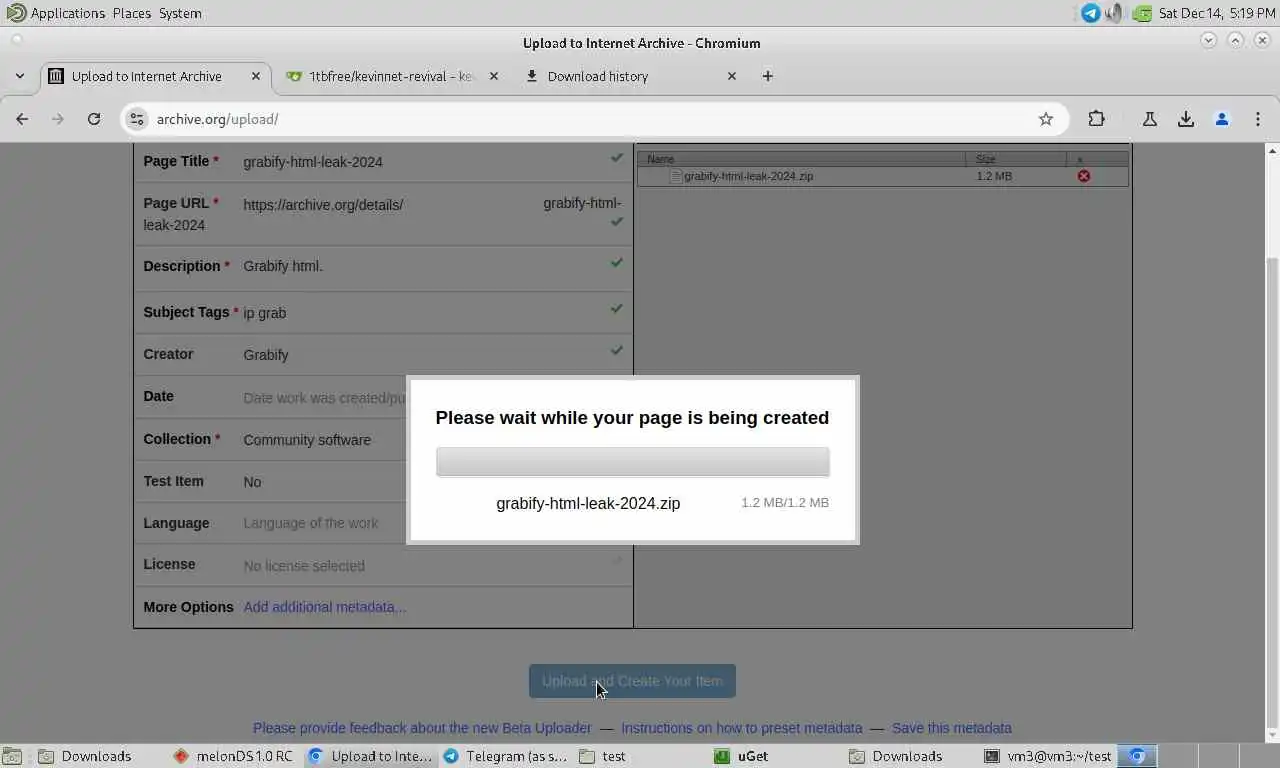This screenshot has height=768, width=1280.
Task: Open beta uploader feedback link
Action: tap(422, 728)
